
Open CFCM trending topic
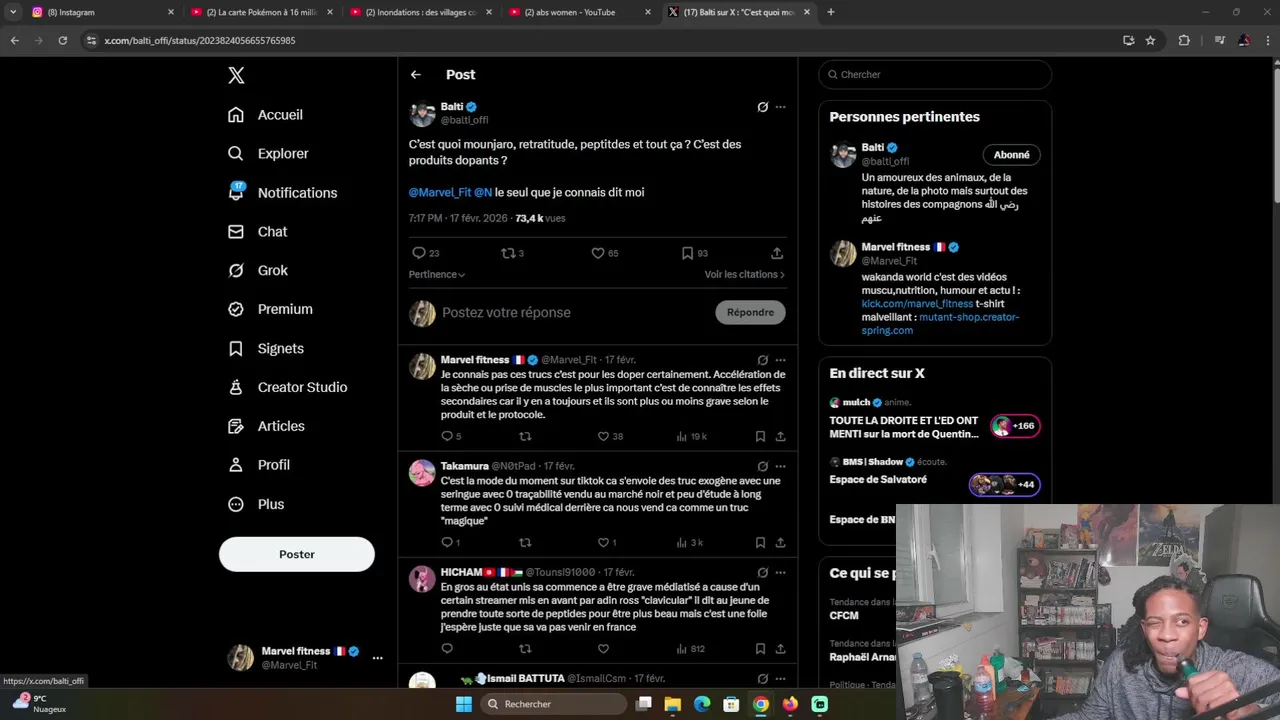coord(844,616)
